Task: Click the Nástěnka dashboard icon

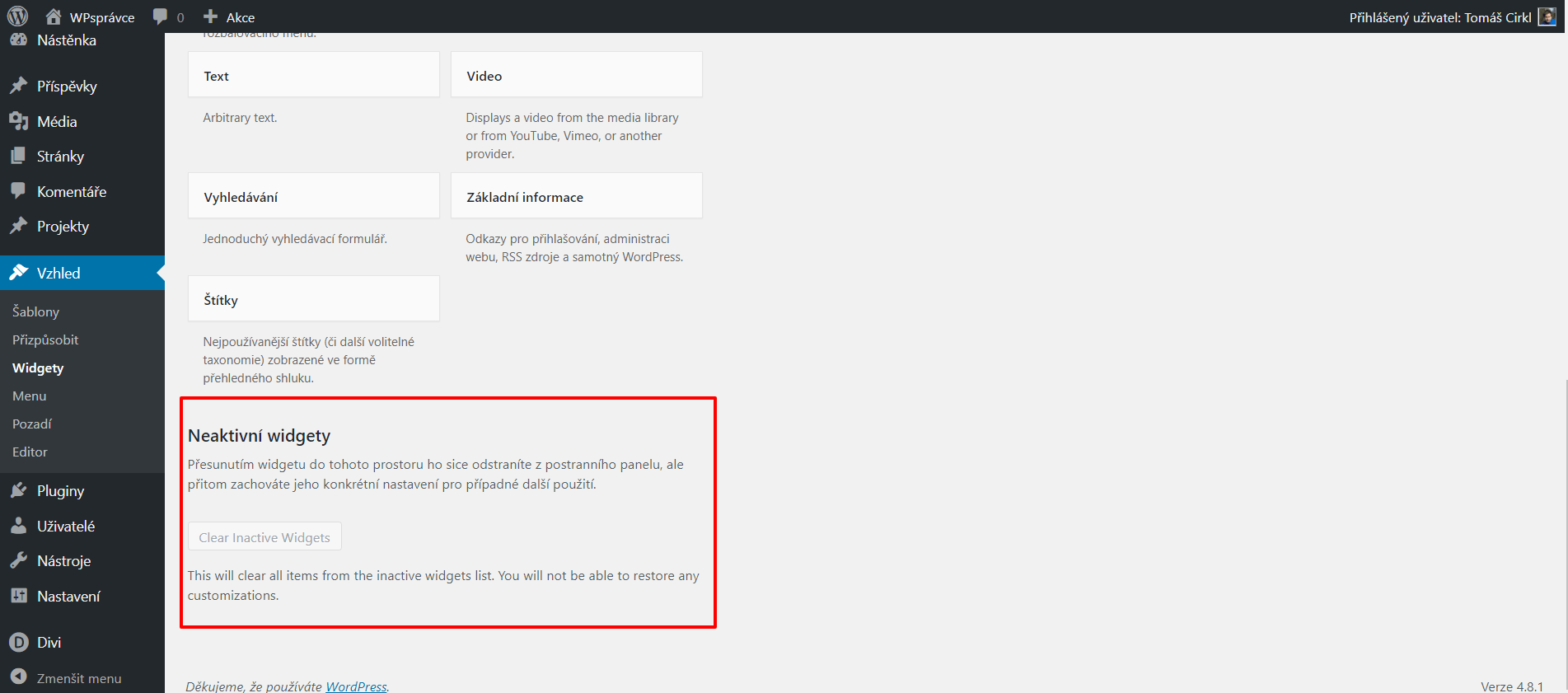Action: click(18, 40)
